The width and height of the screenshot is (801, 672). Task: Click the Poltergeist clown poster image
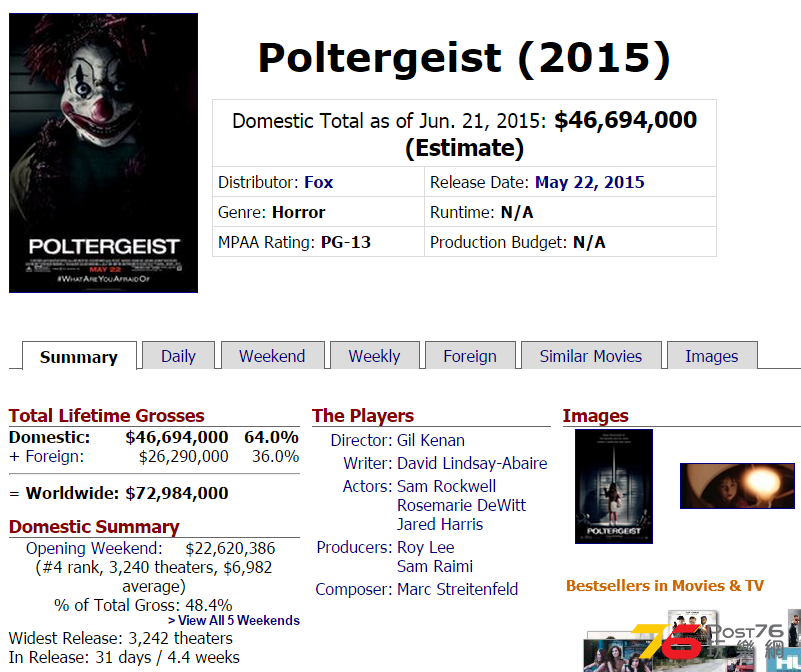(103, 153)
